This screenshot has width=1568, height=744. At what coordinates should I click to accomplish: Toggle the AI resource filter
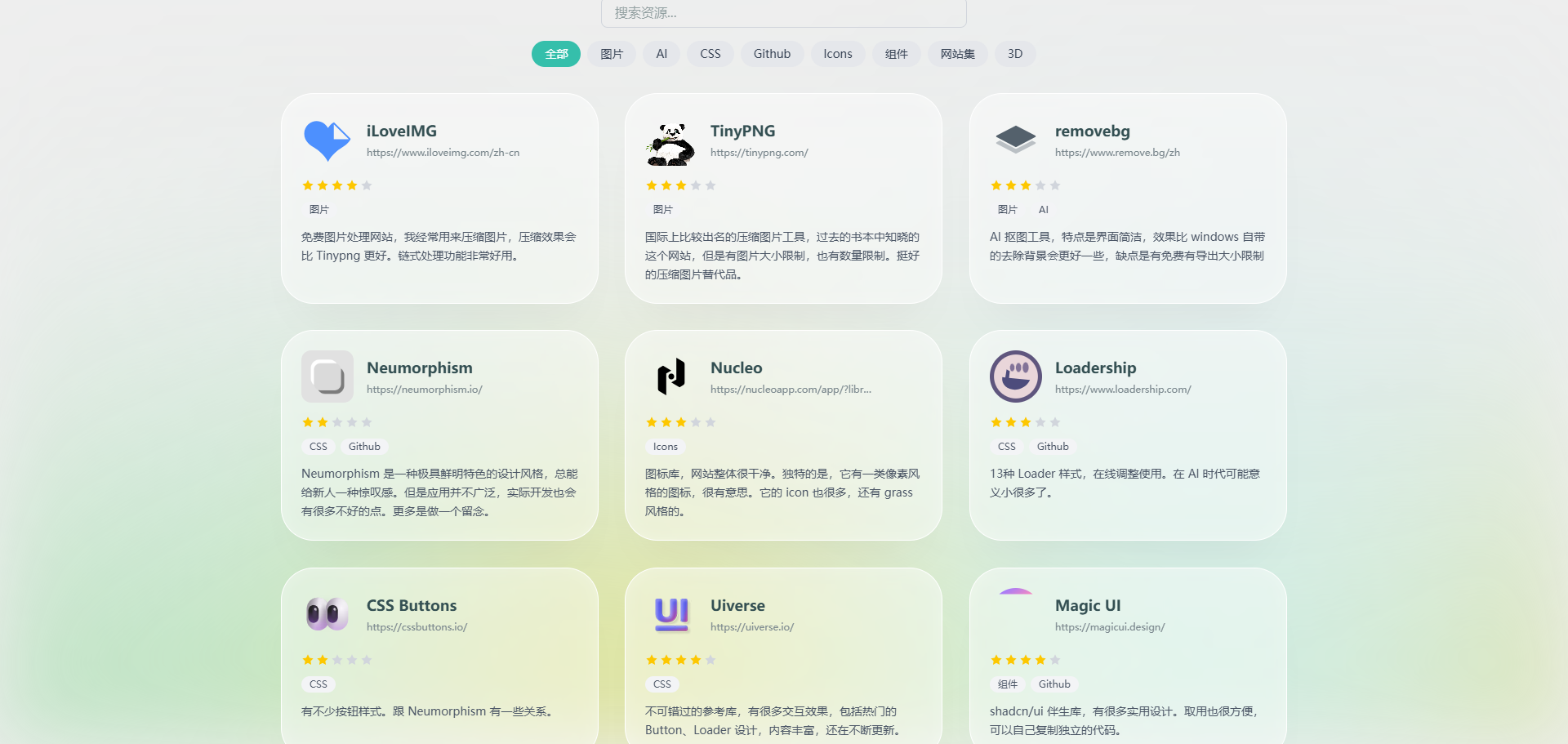coord(661,53)
